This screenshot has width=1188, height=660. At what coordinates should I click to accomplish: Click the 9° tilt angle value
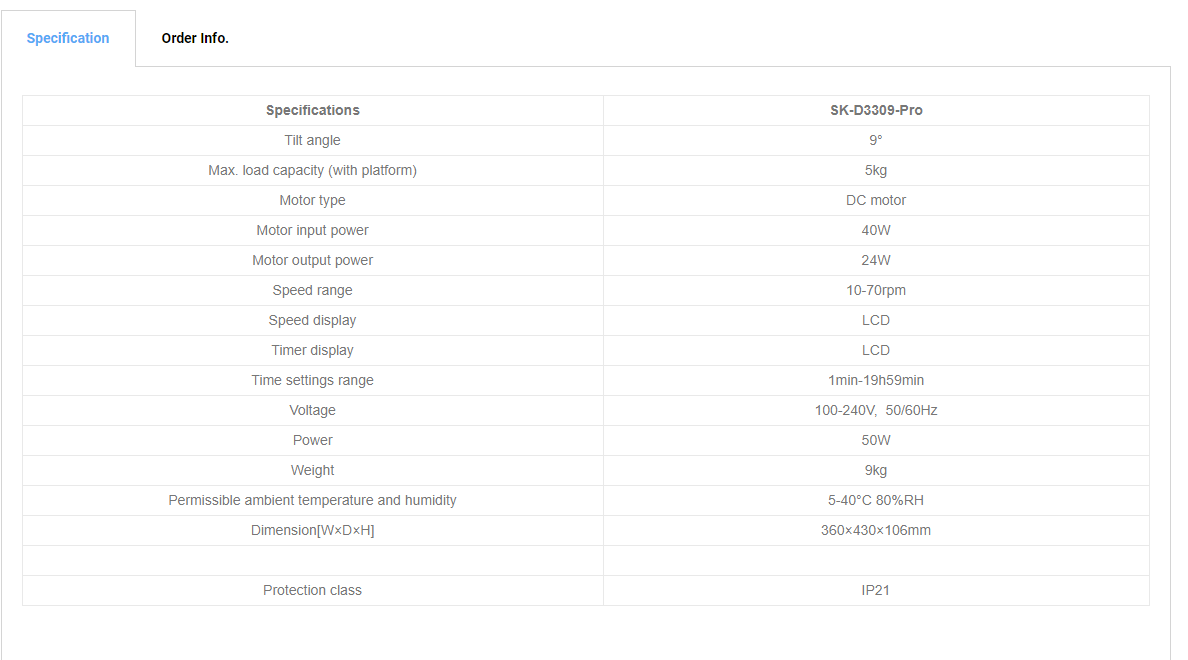(876, 140)
